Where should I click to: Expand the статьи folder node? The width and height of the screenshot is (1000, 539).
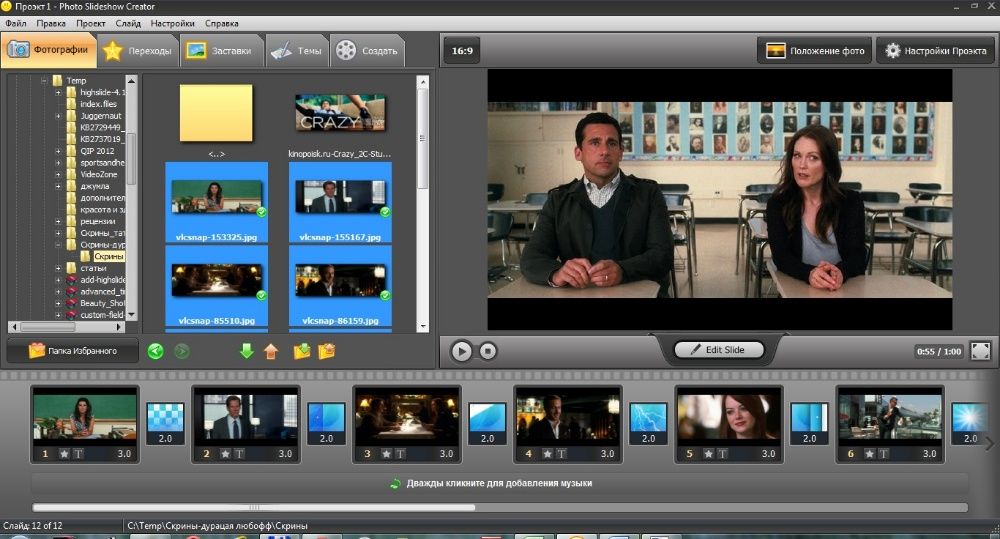click(x=58, y=268)
